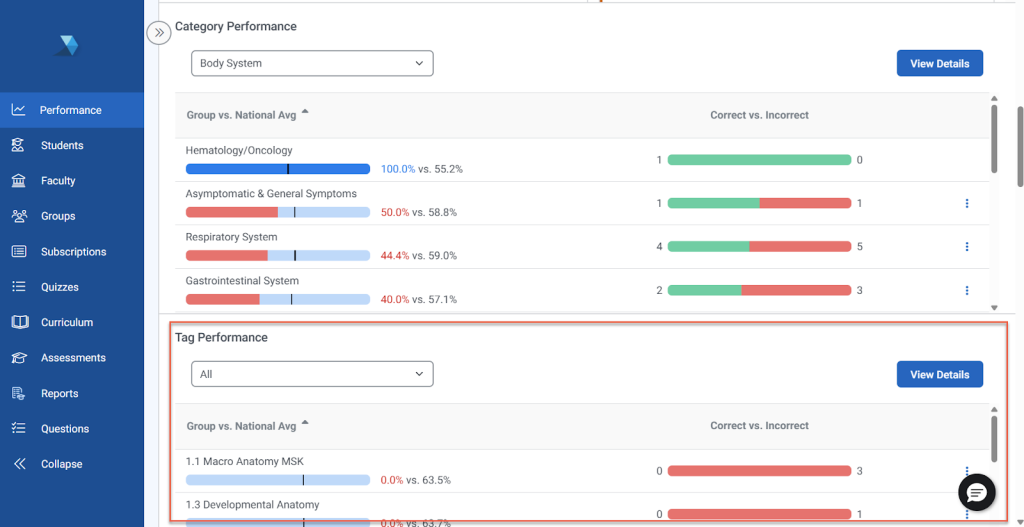Screen dimensions: 1024x527
Task: Open the Tag Performance All dropdown
Action: coord(311,374)
